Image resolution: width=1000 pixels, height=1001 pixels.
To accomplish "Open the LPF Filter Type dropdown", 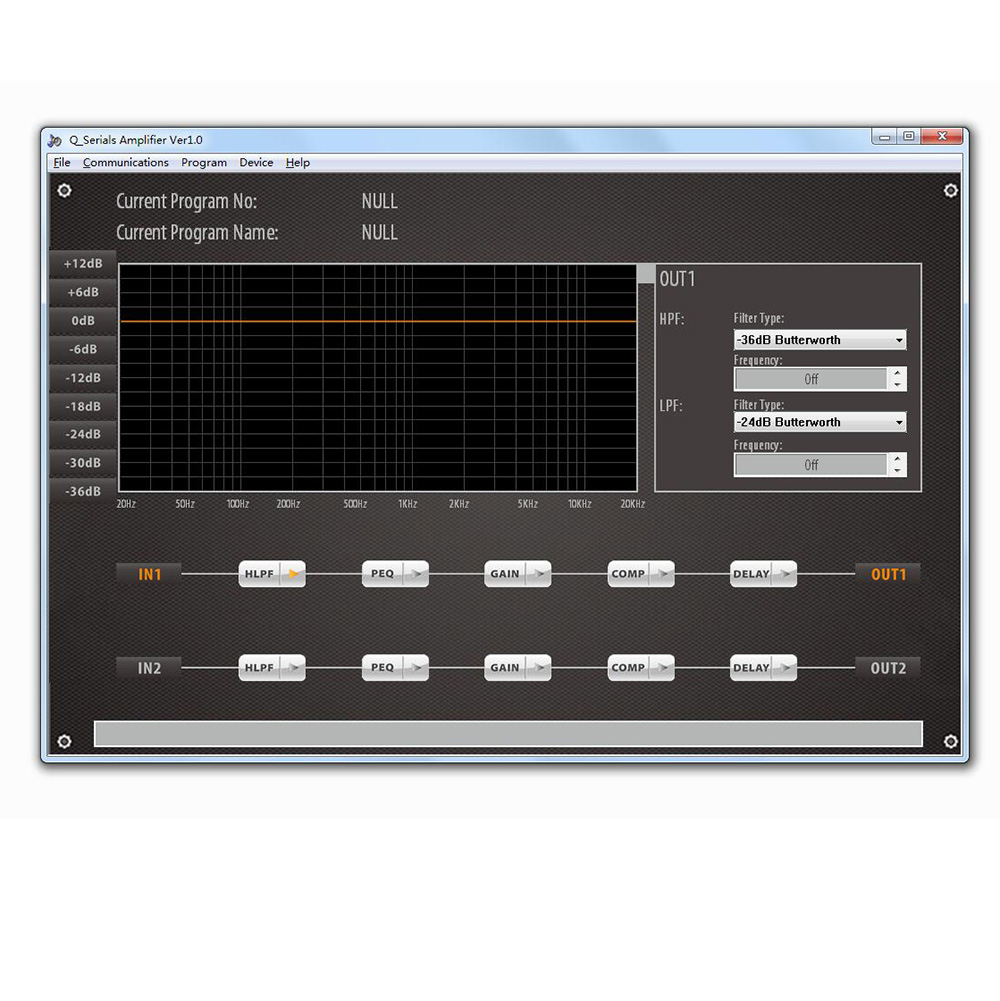I will point(819,422).
